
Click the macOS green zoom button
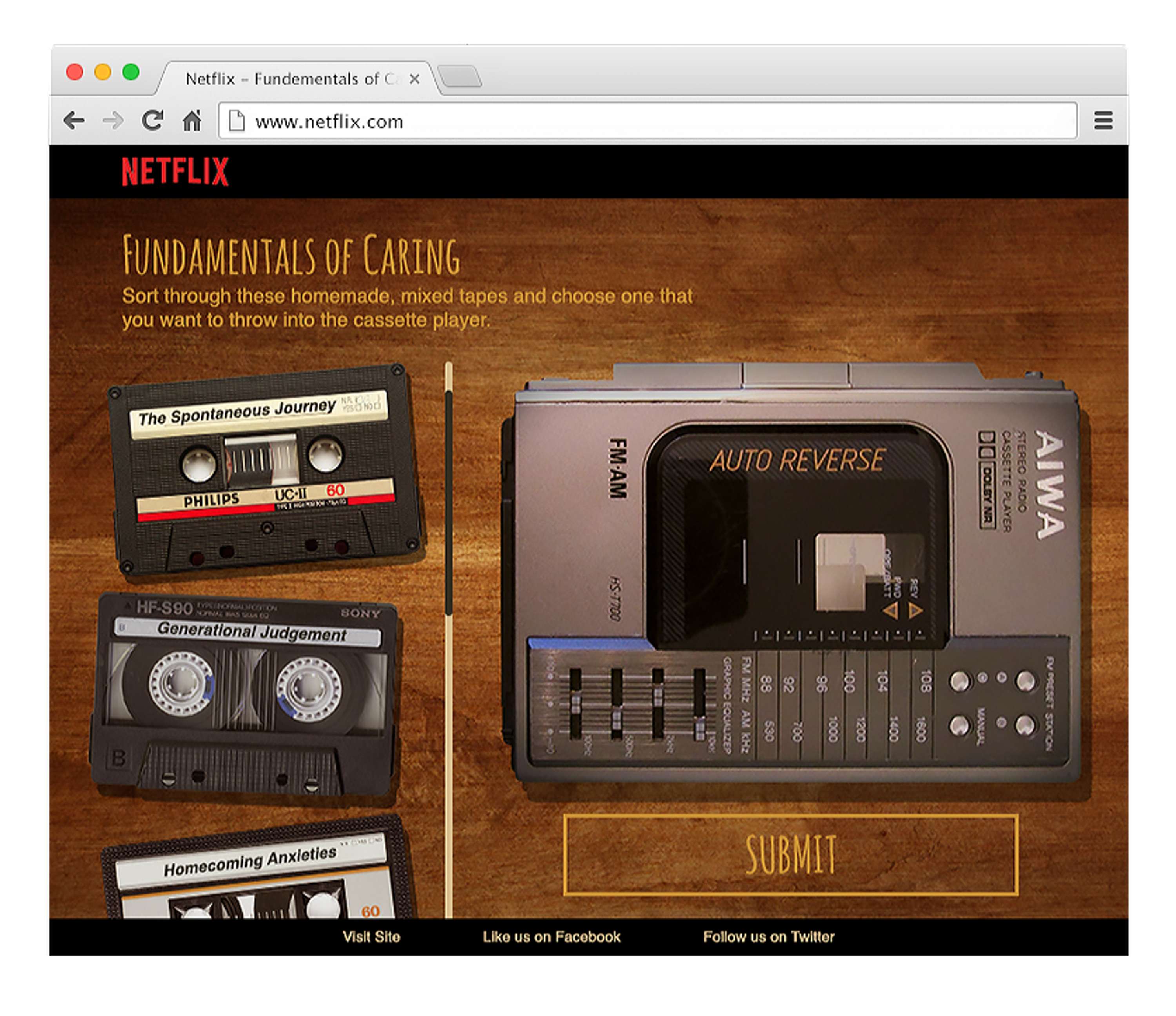point(131,72)
